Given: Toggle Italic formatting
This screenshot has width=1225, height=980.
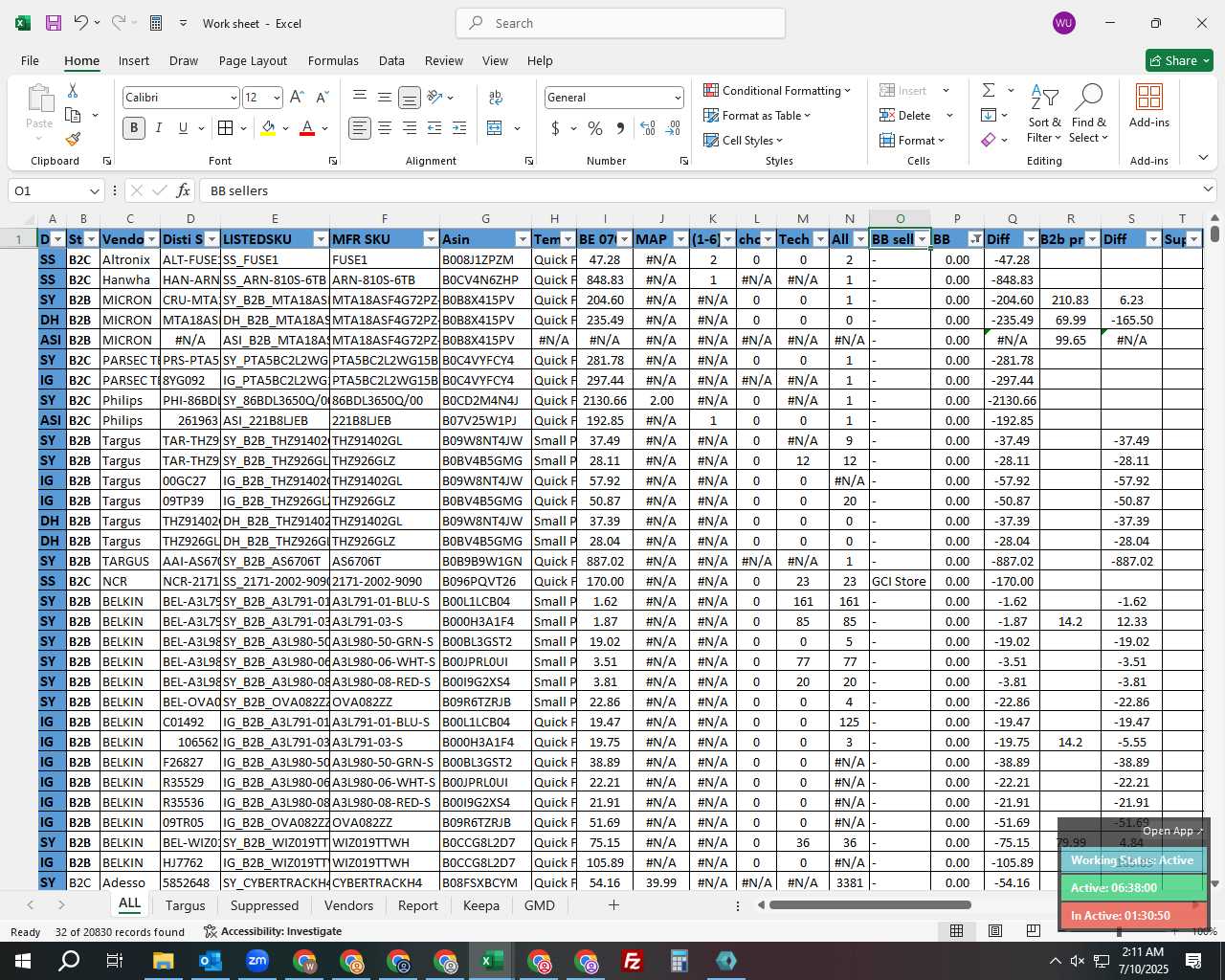Looking at the screenshot, I should point(159,128).
